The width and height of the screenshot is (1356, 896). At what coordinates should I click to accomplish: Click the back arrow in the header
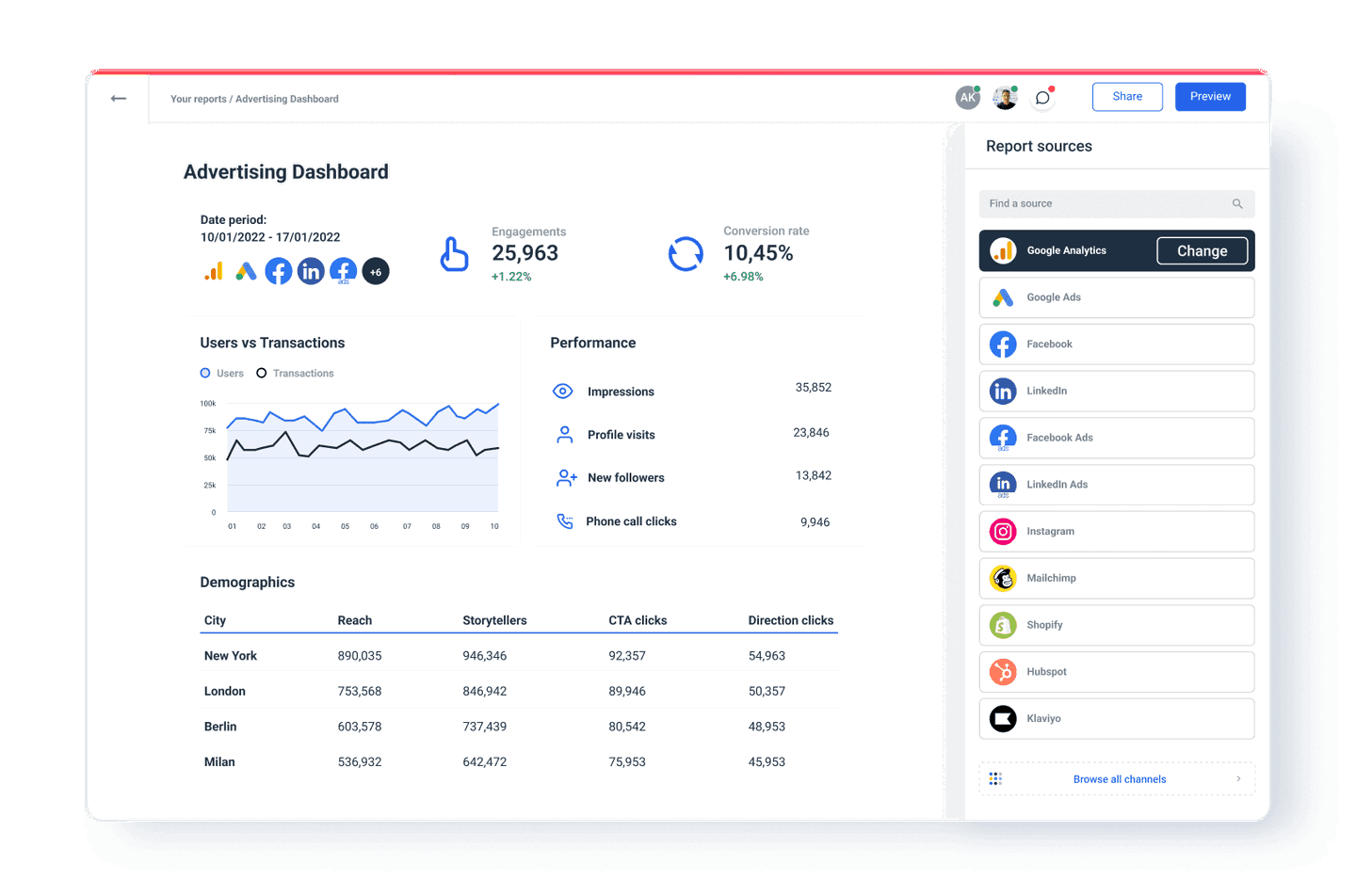point(119,98)
